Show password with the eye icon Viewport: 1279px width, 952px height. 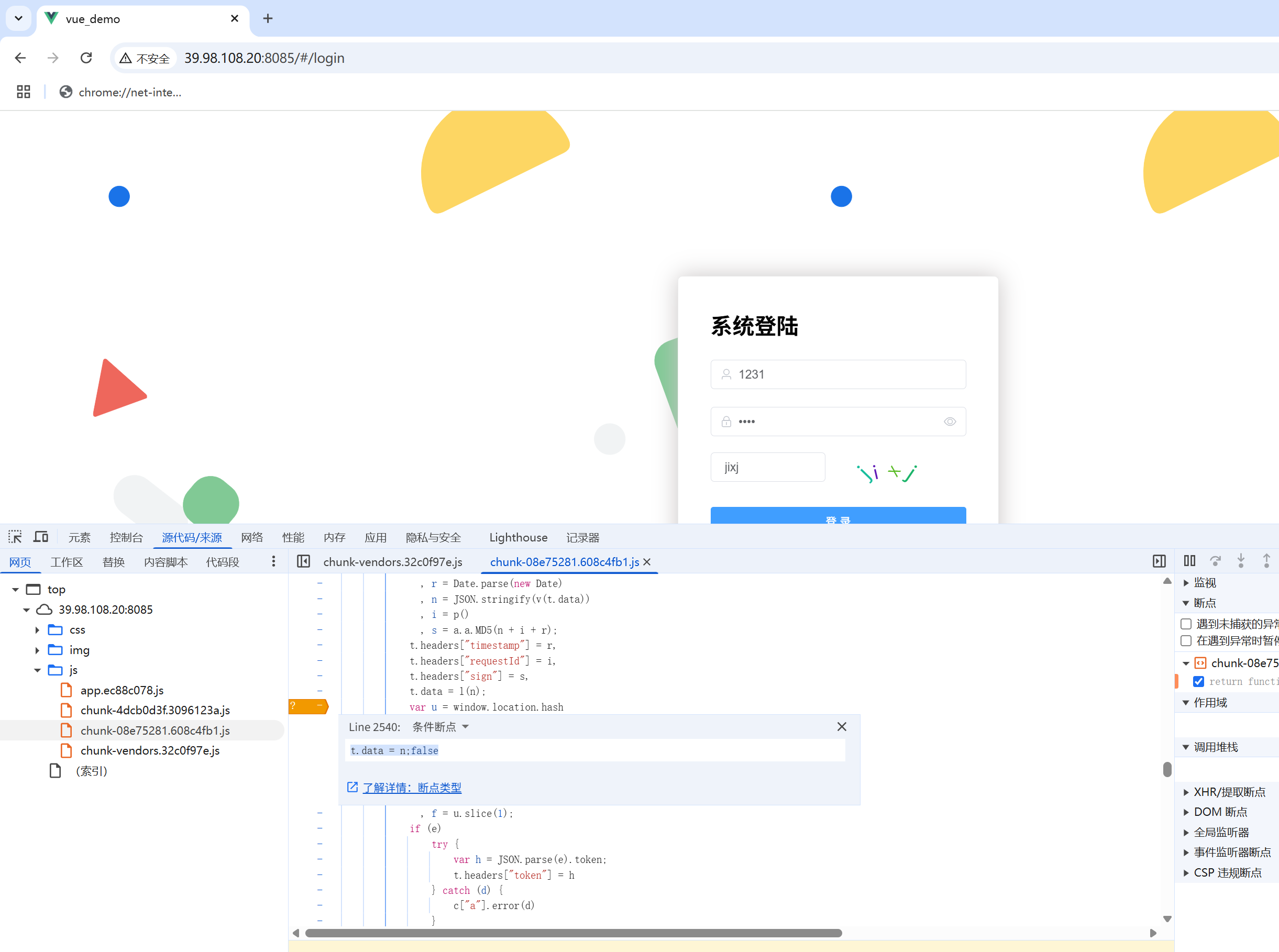pos(950,422)
